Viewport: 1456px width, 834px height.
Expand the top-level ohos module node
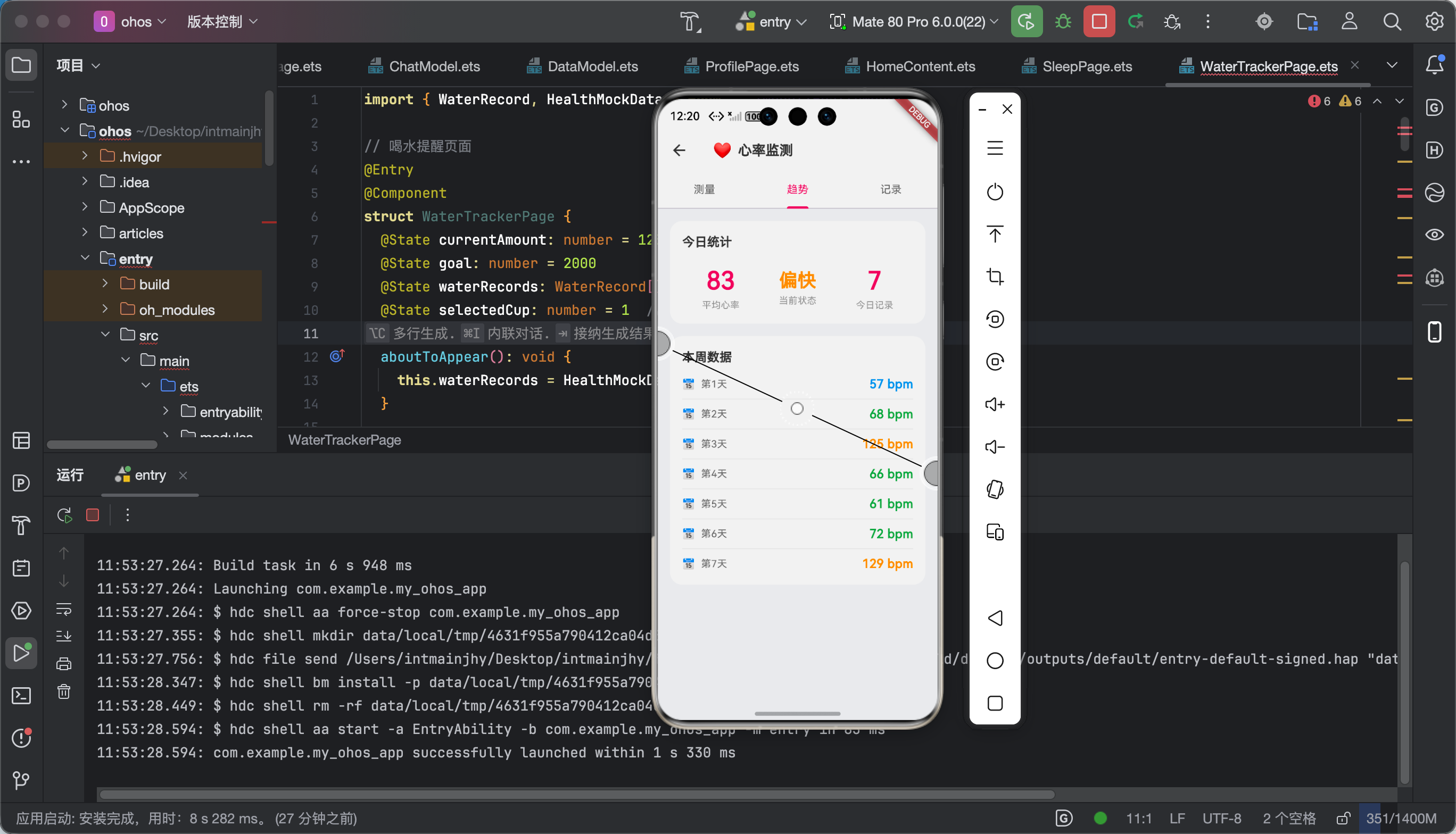pyautogui.click(x=65, y=105)
